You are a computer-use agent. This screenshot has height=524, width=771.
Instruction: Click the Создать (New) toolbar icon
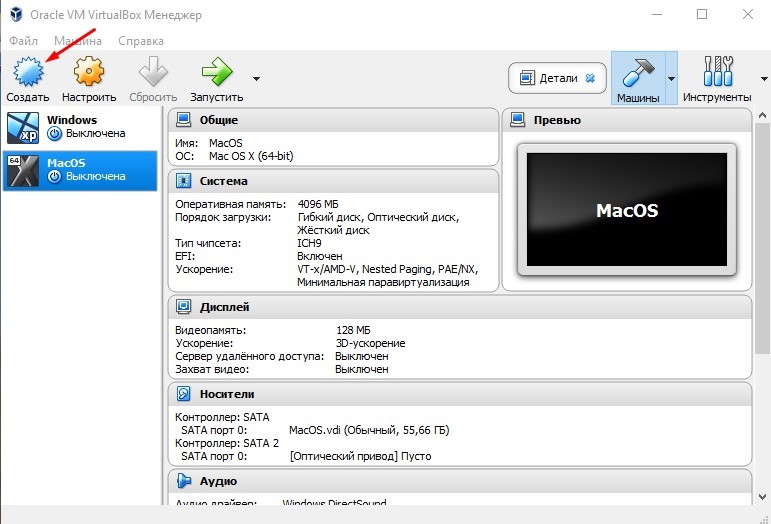coord(27,73)
